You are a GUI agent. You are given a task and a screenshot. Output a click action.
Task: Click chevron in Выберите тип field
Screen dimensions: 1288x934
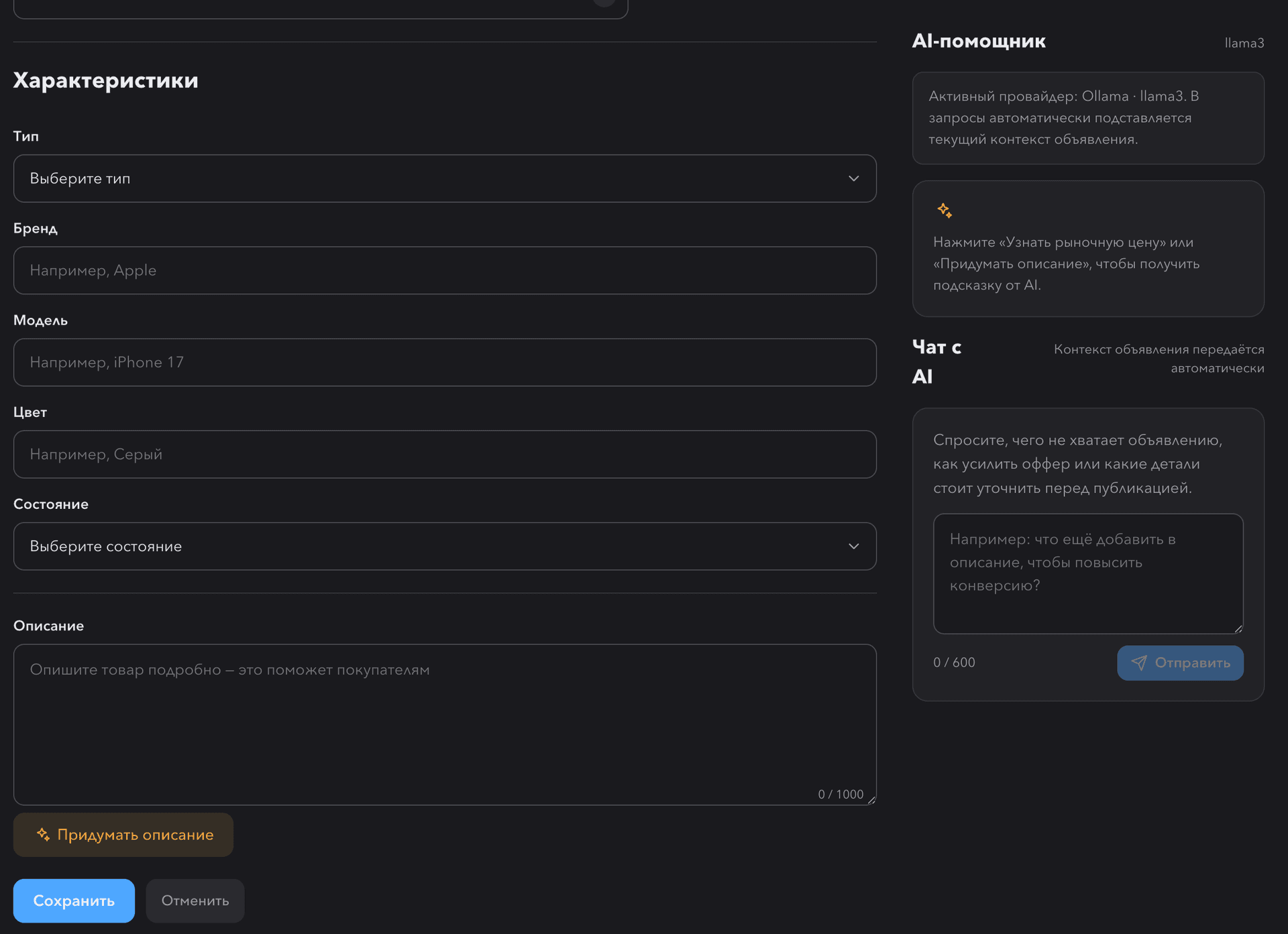click(x=853, y=178)
